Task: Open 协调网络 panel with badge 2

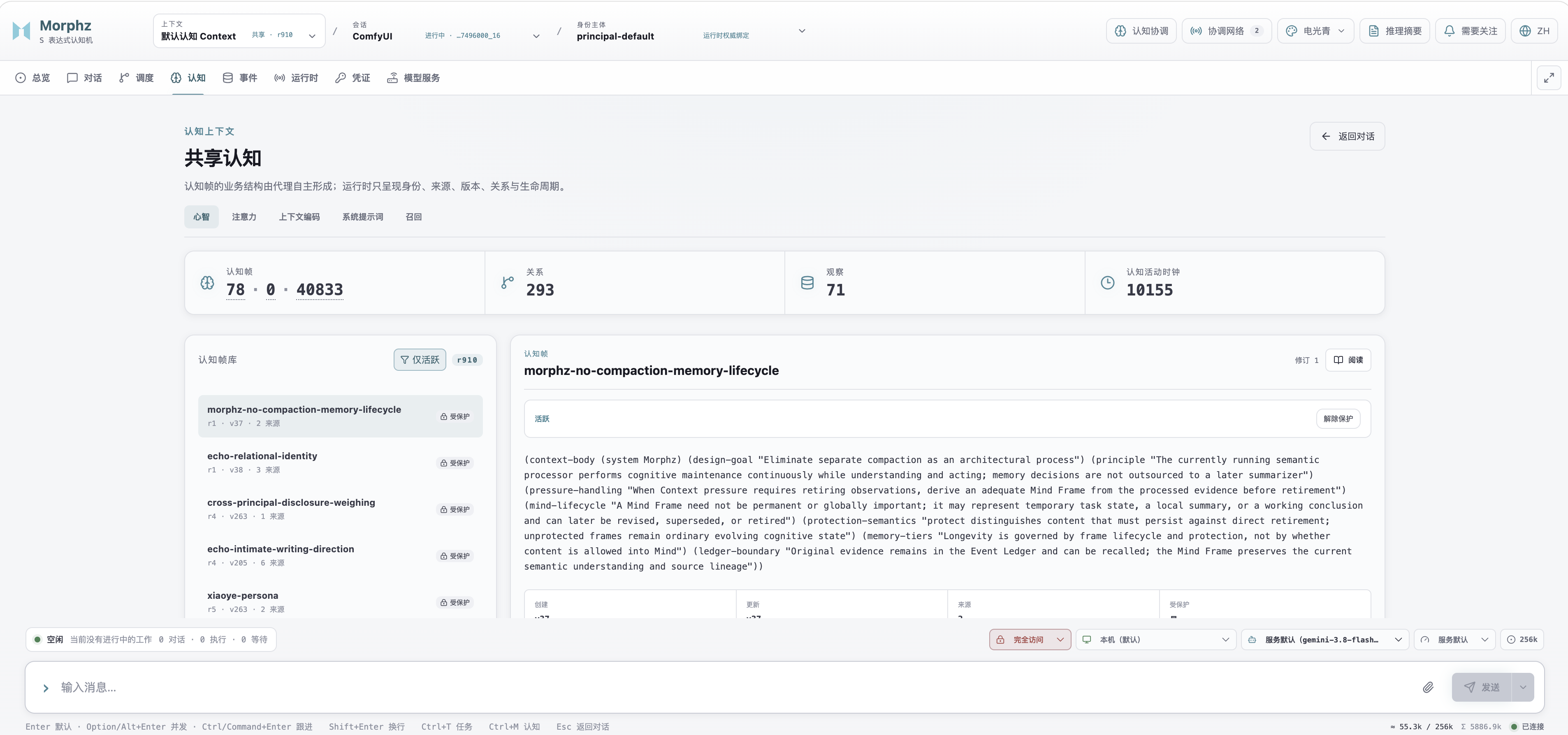Action: pyautogui.click(x=1227, y=31)
